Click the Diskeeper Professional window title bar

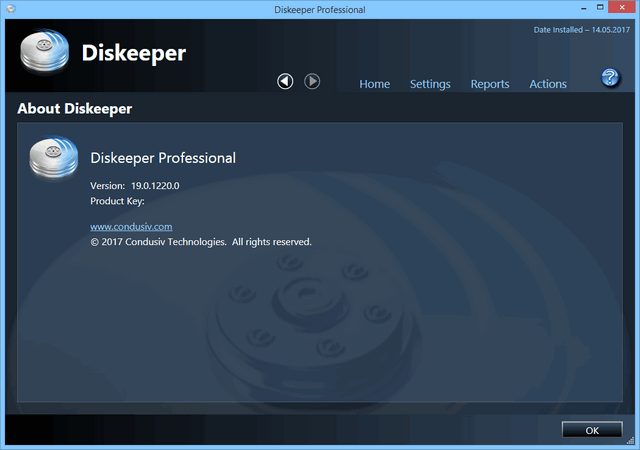(x=320, y=10)
